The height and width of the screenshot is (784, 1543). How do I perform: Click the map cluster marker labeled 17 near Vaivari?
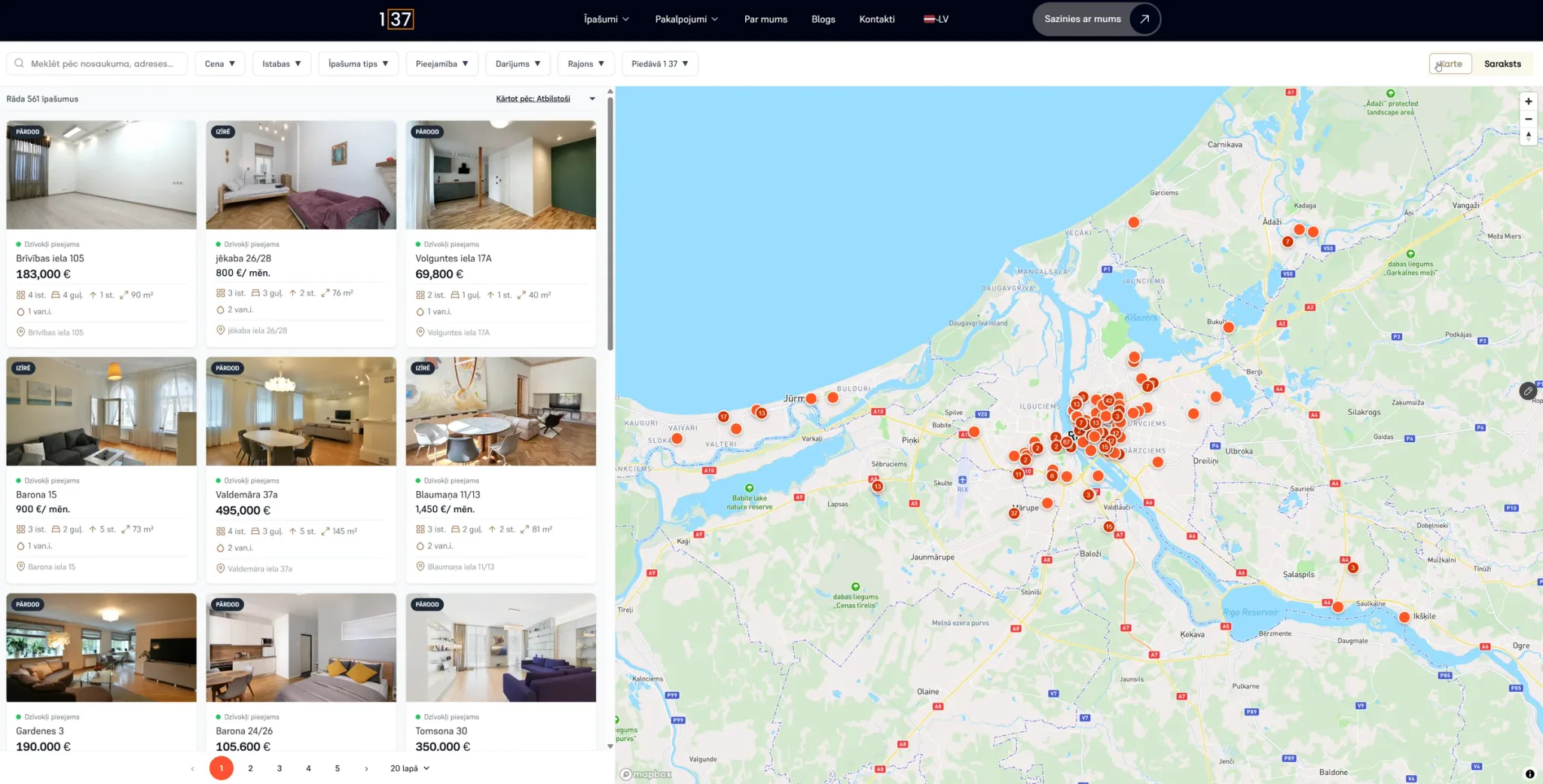tap(723, 416)
